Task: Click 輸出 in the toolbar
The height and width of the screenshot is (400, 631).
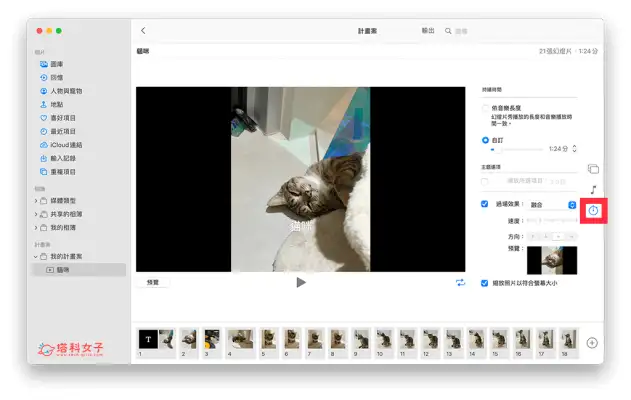Action: (428, 31)
